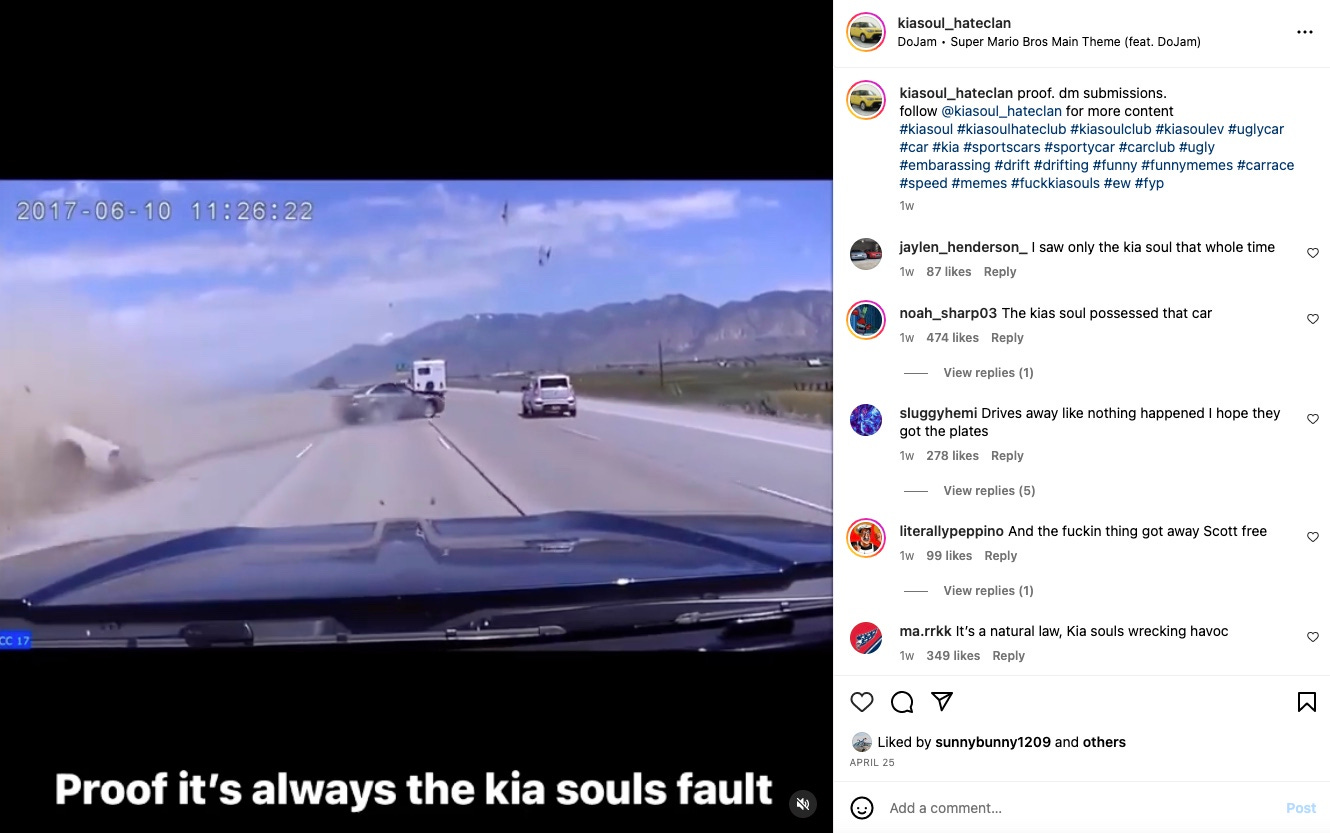Like noah_sharp03's comment heart
Viewport: 1330px width, 833px height.
1313,319
